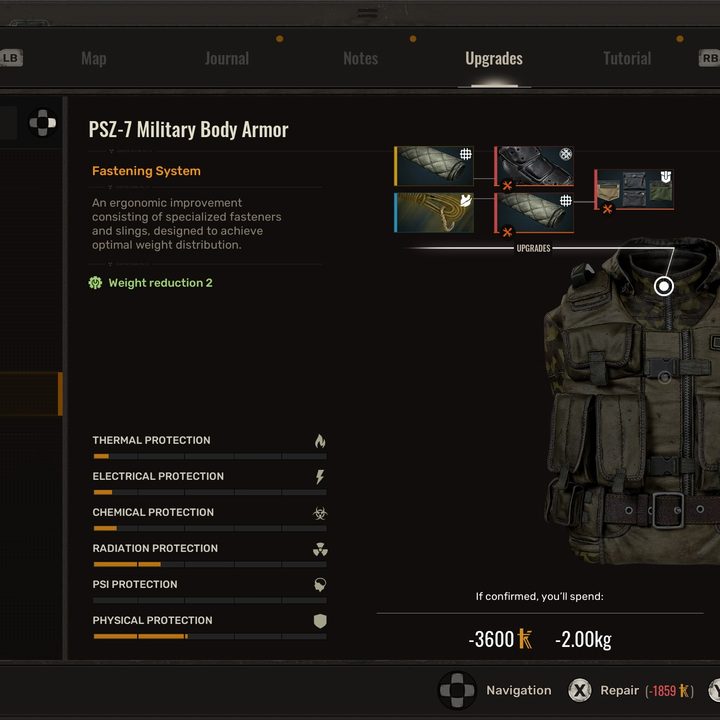Select the black armor plate upgrade tile
Image resolution: width=720 pixels, height=720 pixels.
coord(534,166)
